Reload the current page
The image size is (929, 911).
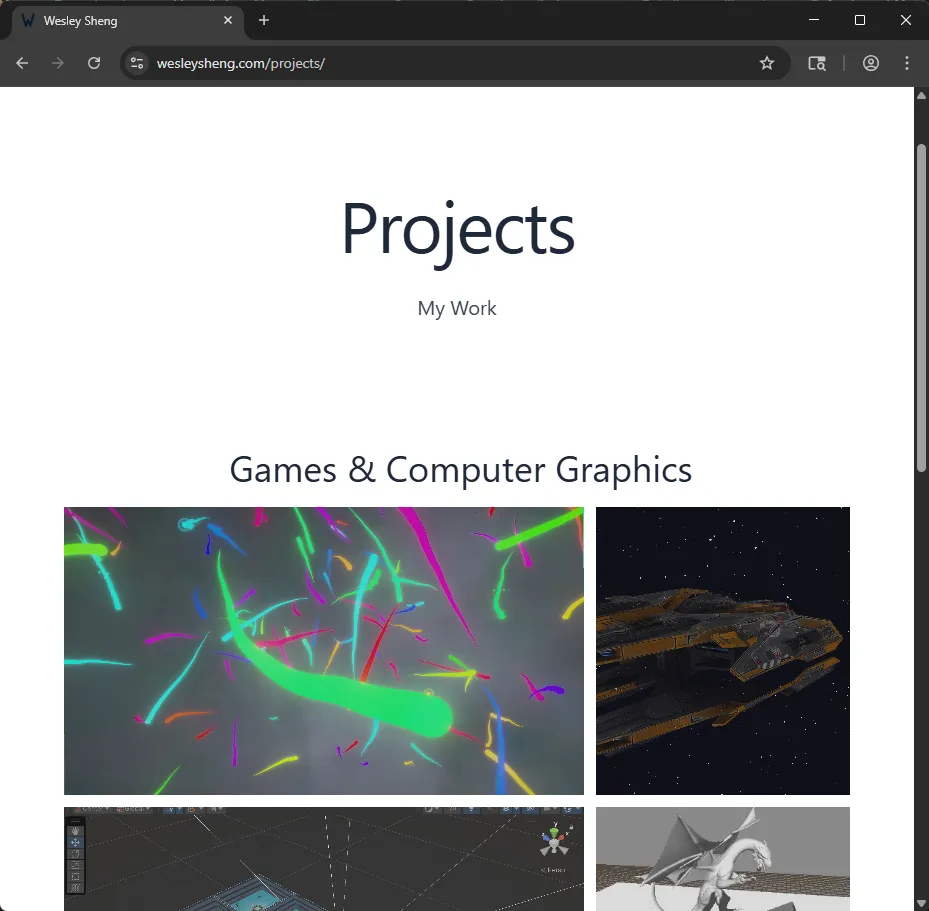pos(94,63)
